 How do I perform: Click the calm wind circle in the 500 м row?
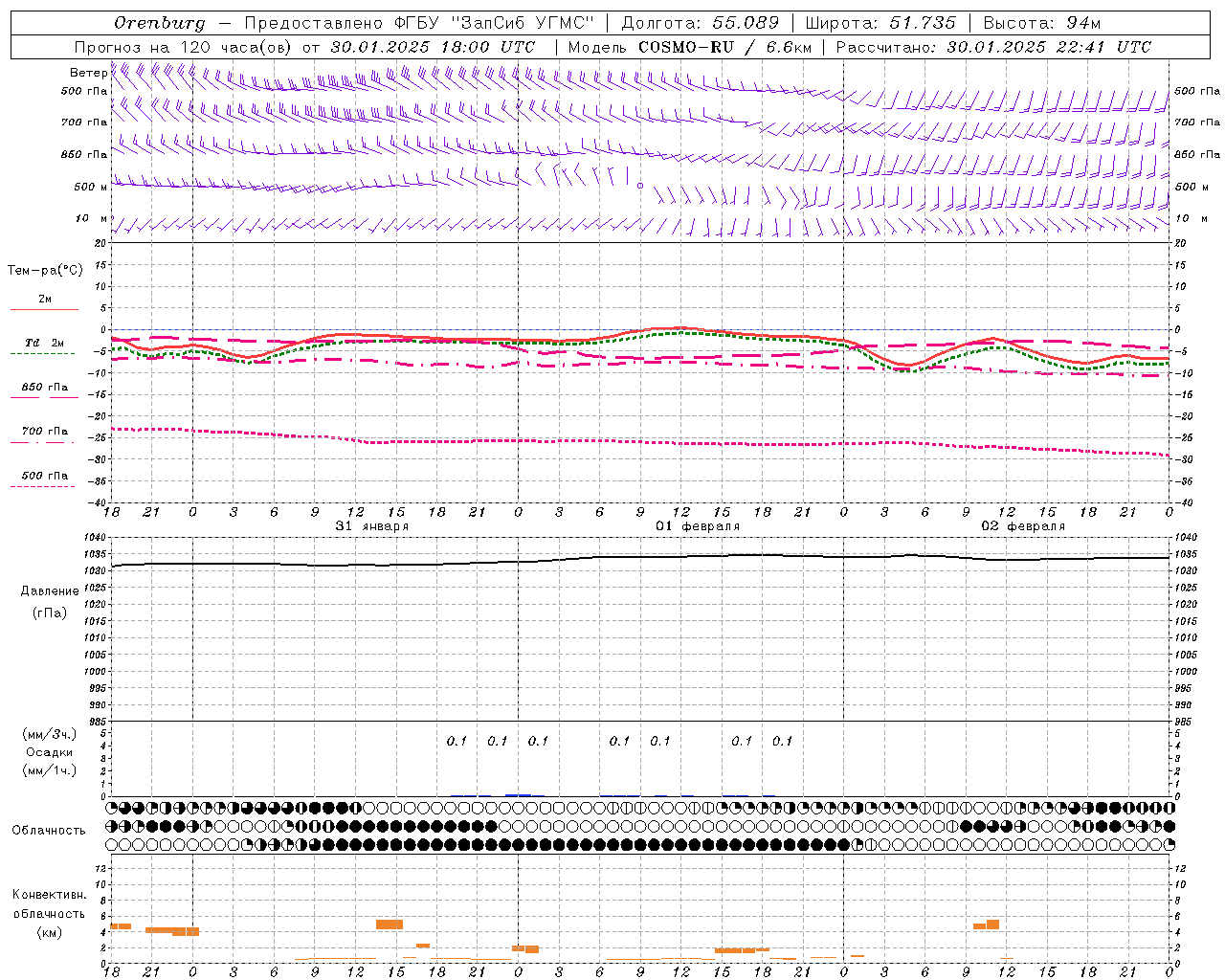[x=640, y=186]
